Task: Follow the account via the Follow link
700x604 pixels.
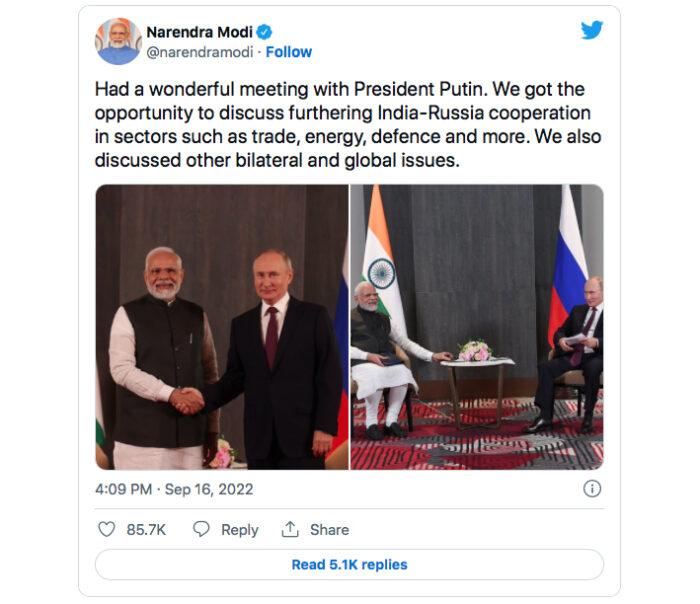Action: 289,52
